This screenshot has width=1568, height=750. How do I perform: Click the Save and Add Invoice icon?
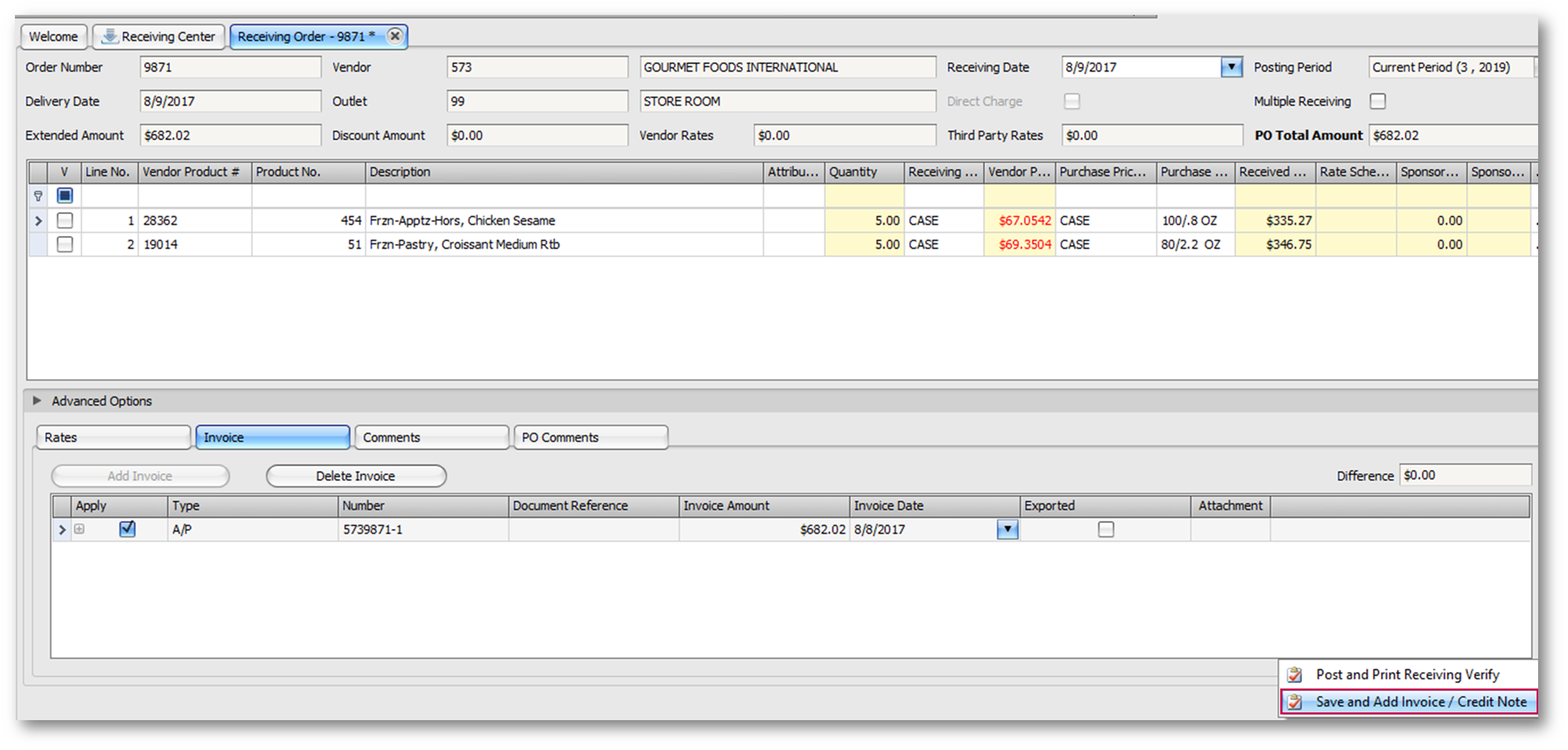[1295, 702]
